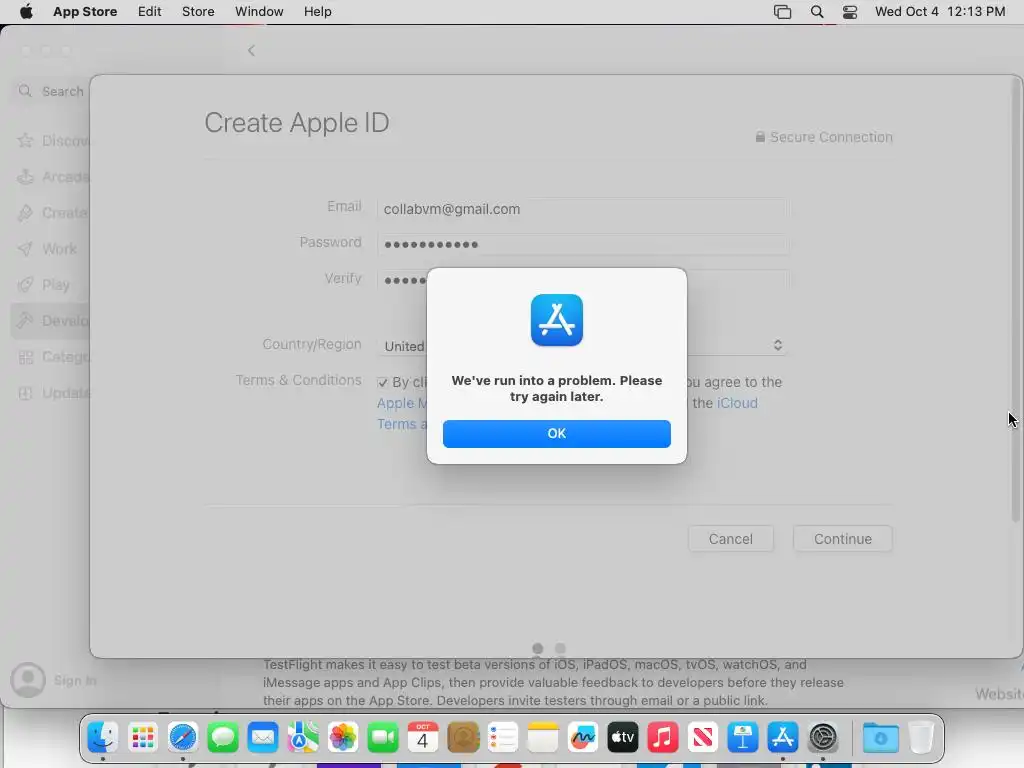1024x768 pixels.
Task: Open the Country/Region dropdown
Action: [x=581, y=345]
